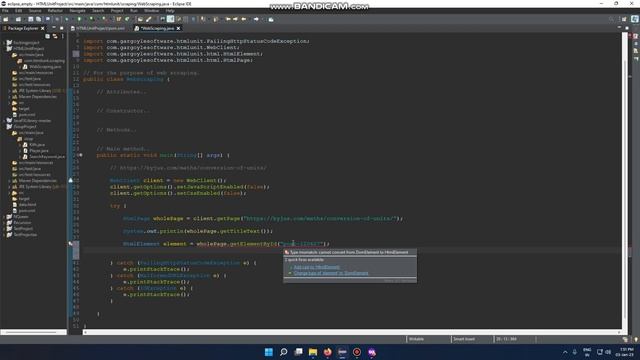Click the lightbulb tip icon in status bar
The image size is (640, 360).
[636, 339]
